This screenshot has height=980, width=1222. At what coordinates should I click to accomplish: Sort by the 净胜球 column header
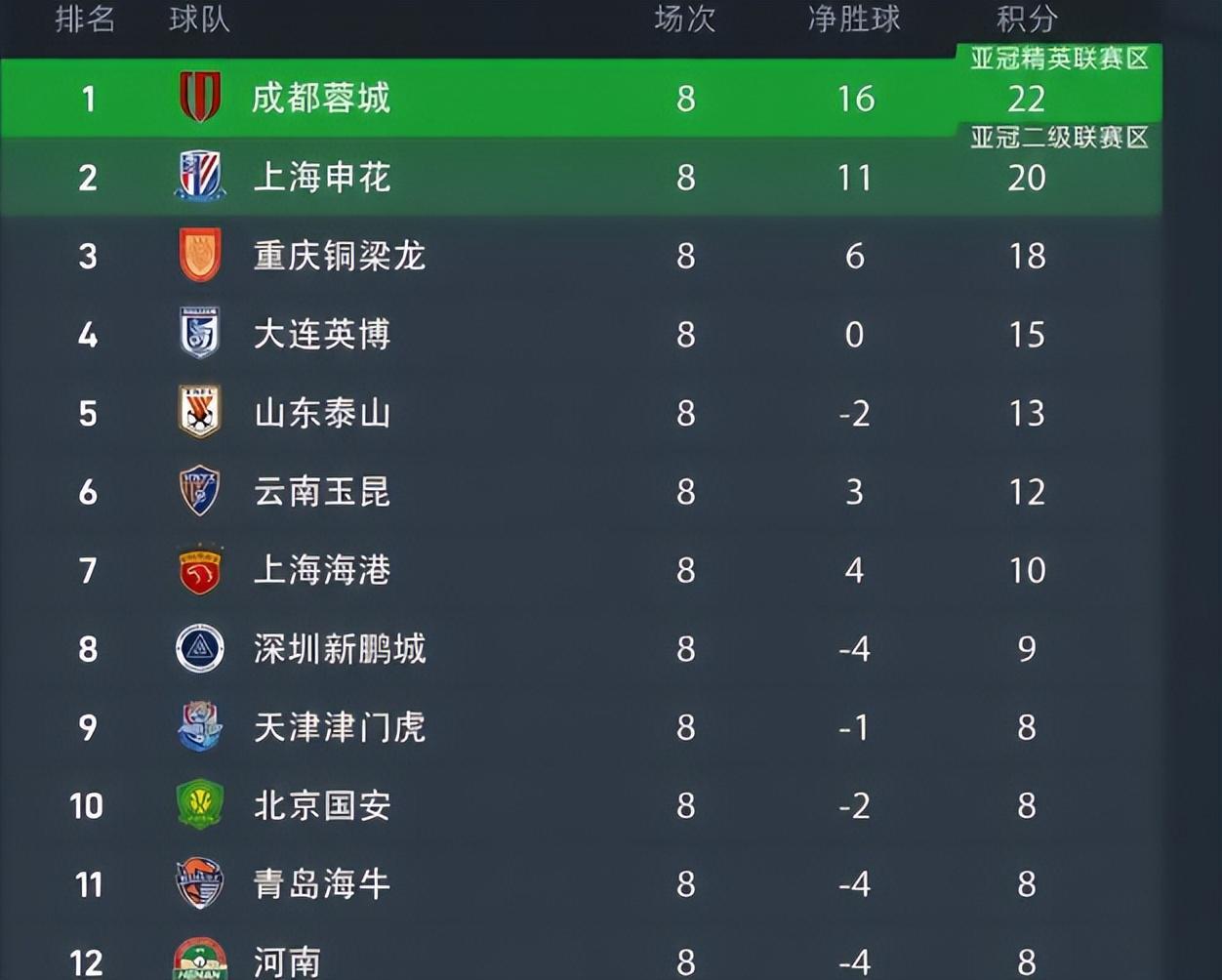pyautogui.click(x=854, y=19)
